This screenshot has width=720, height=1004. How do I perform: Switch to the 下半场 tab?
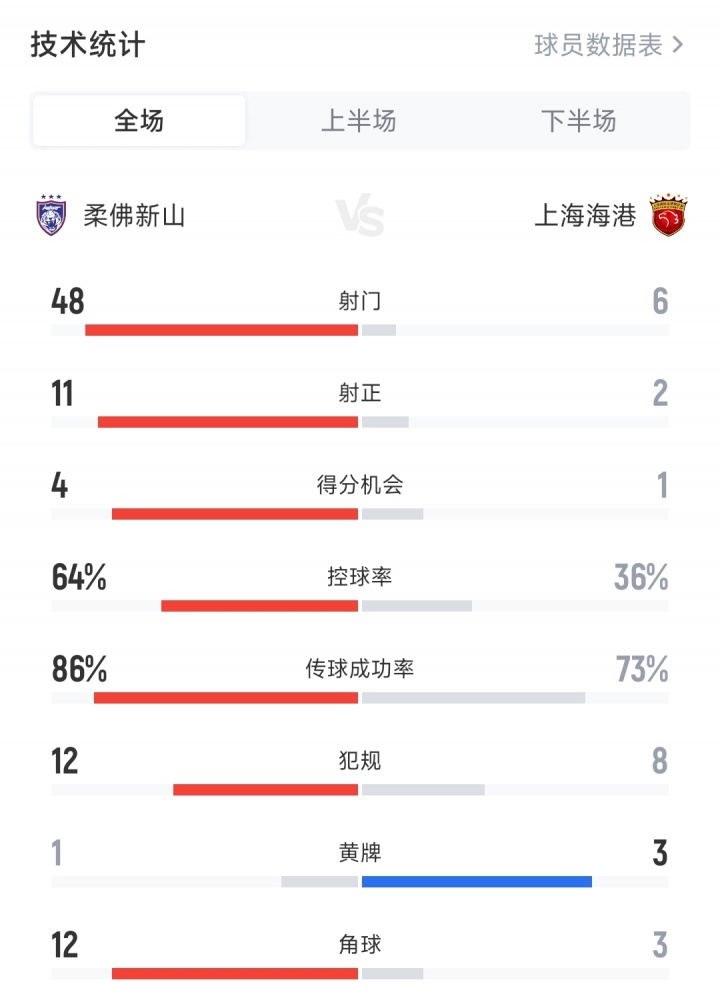pos(580,118)
